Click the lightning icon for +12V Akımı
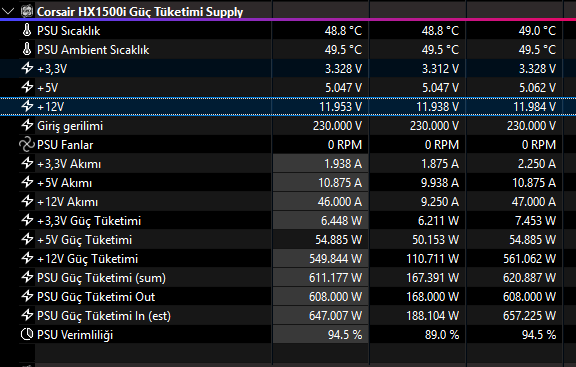 27,202
